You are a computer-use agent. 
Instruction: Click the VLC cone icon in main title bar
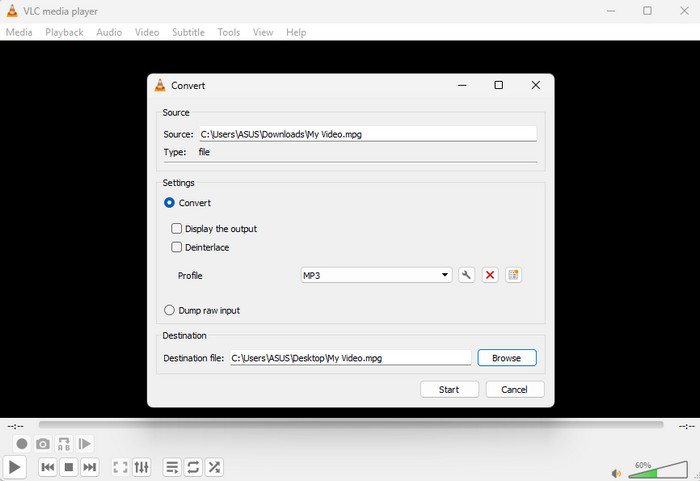(x=12, y=11)
